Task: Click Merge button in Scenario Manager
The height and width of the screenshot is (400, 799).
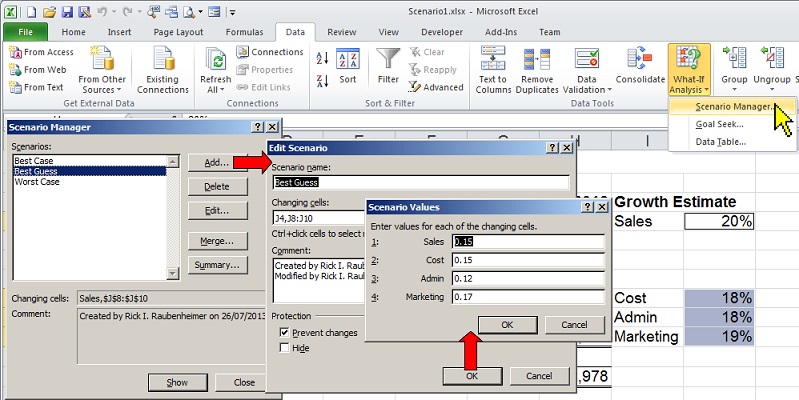Action: point(217,241)
